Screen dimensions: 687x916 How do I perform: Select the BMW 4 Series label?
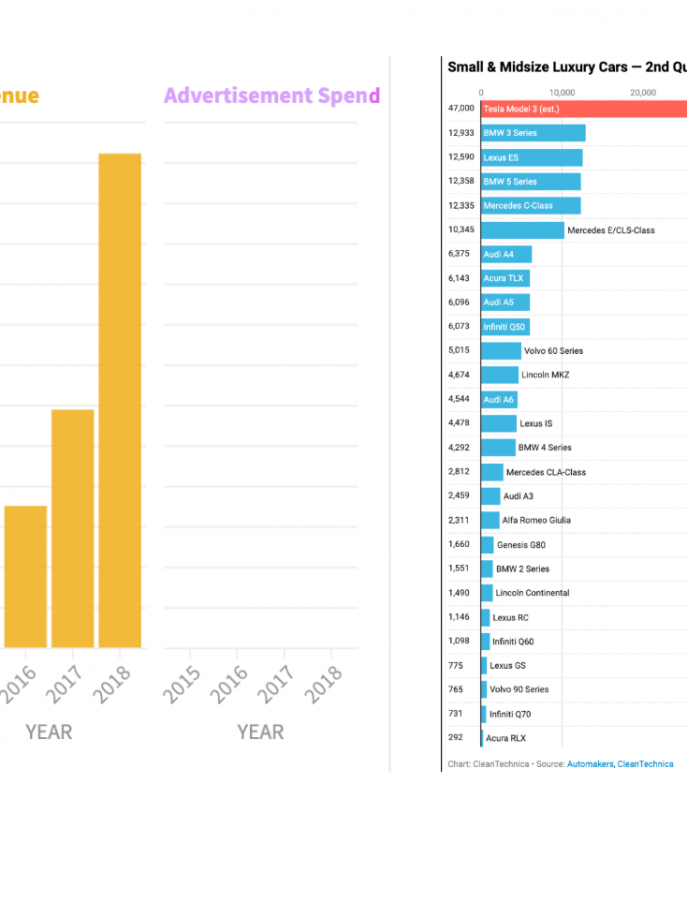coord(544,447)
